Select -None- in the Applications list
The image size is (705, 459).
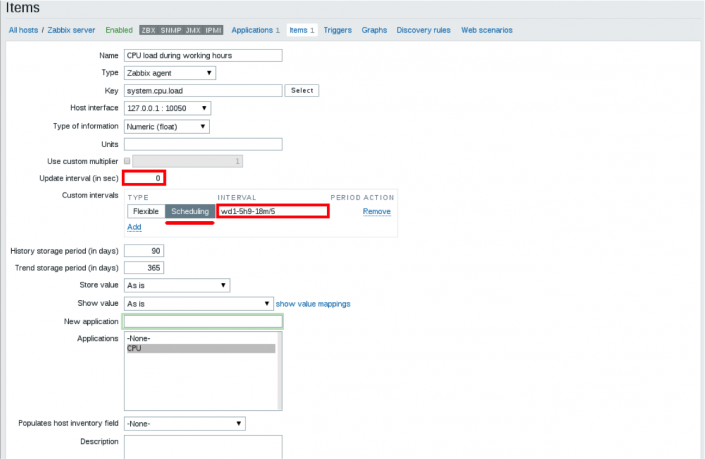click(201, 339)
